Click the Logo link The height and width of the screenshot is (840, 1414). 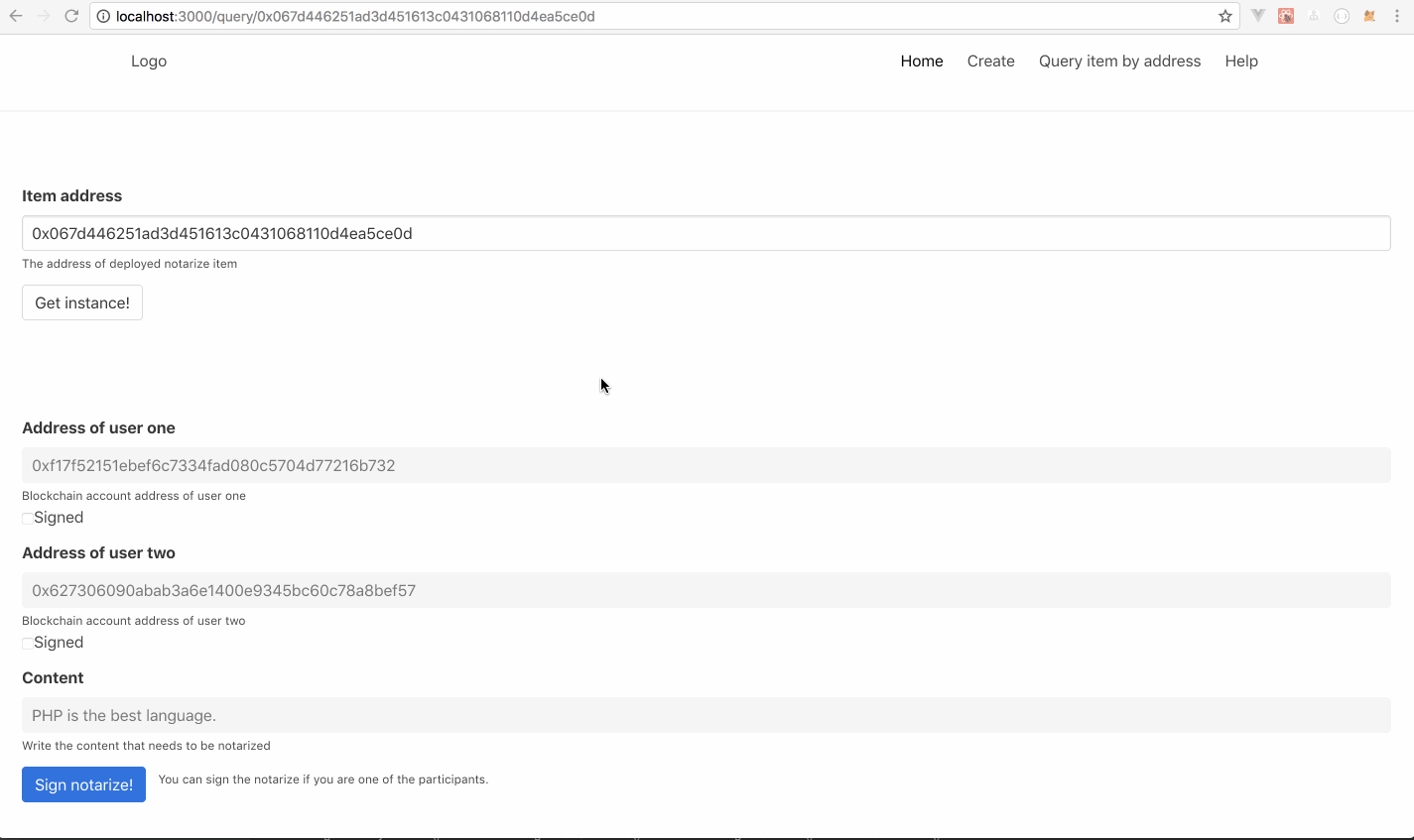click(x=149, y=61)
